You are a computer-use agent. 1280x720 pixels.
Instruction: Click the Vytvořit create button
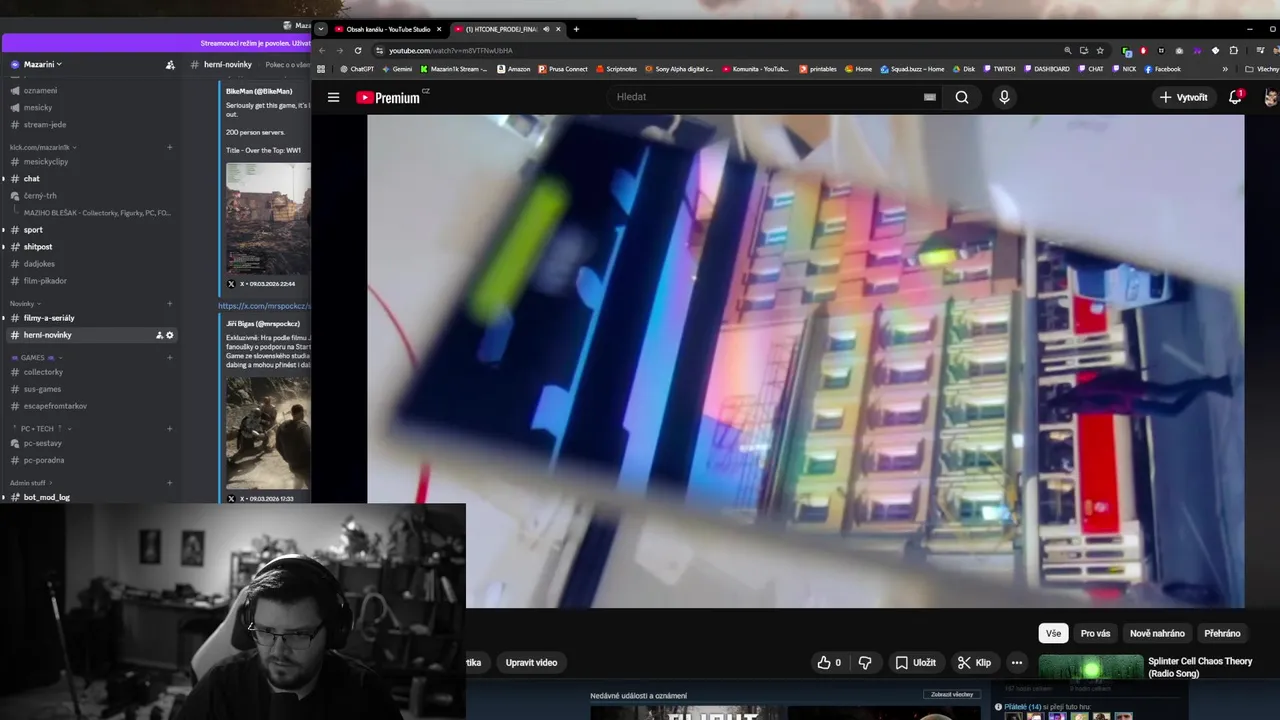click(x=1184, y=97)
